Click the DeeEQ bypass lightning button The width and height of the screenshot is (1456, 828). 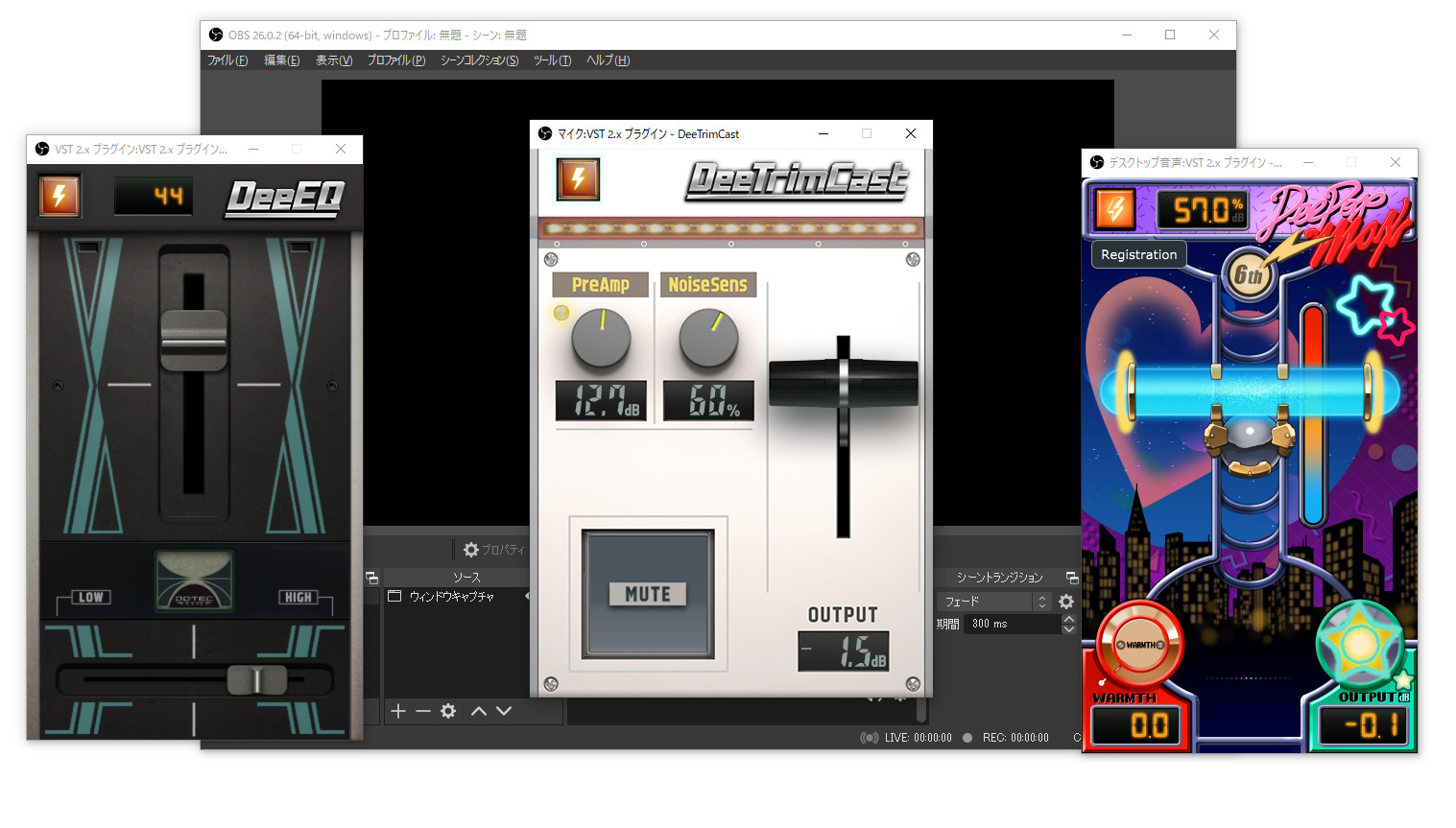tap(59, 196)
